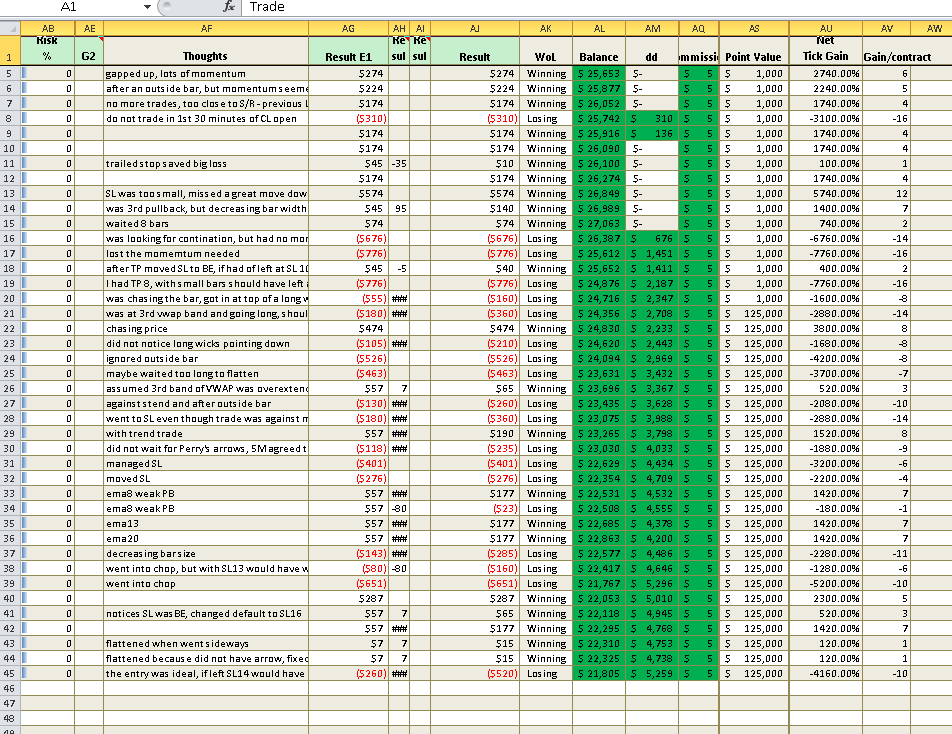952x734 pixels.
Task: Select column header AG
Action: pyautogui.click(x=348, y=29)
